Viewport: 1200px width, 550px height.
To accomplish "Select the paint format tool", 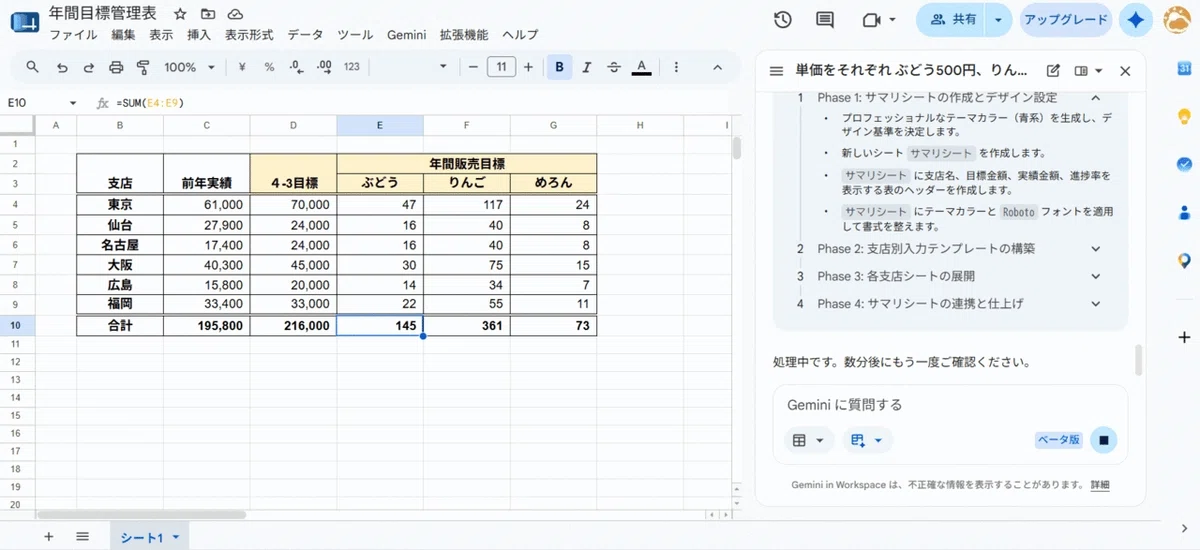I will [x=142, y=67].
